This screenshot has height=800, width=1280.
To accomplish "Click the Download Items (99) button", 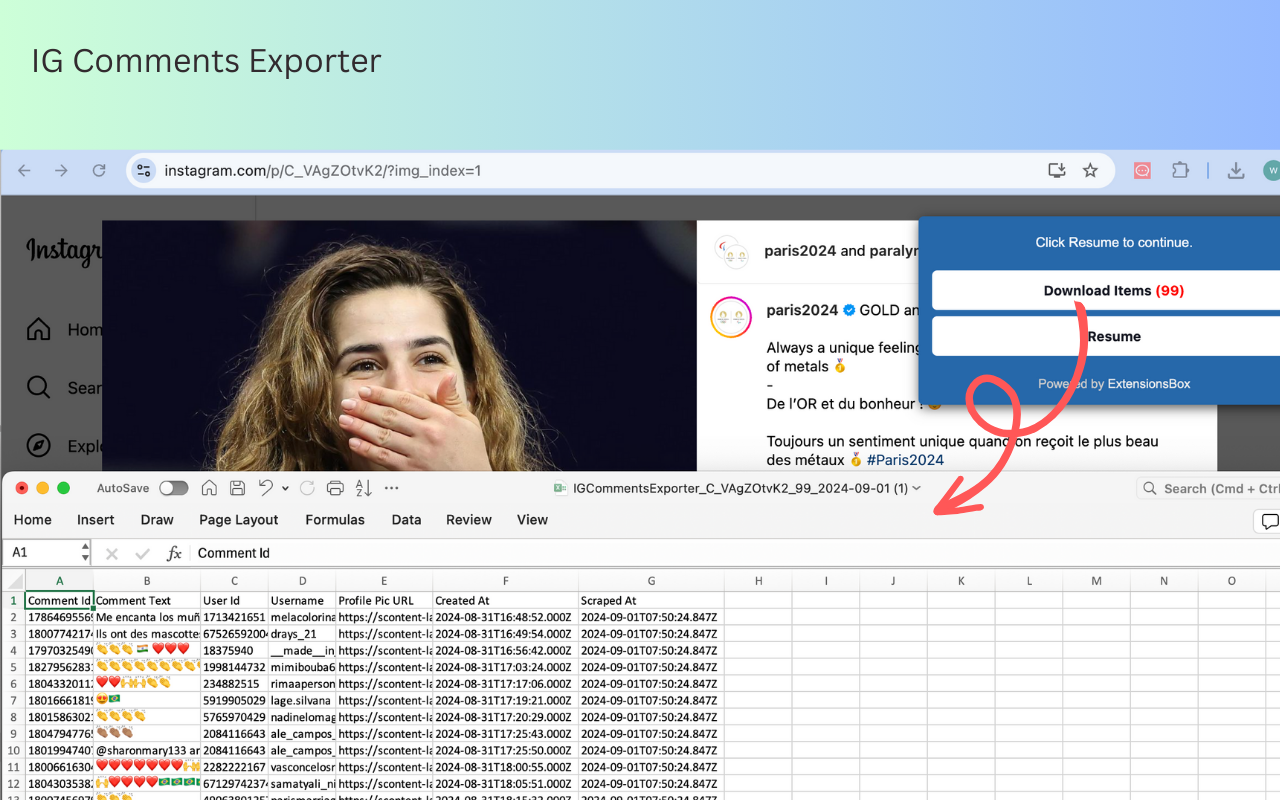I will point(1106,291).
